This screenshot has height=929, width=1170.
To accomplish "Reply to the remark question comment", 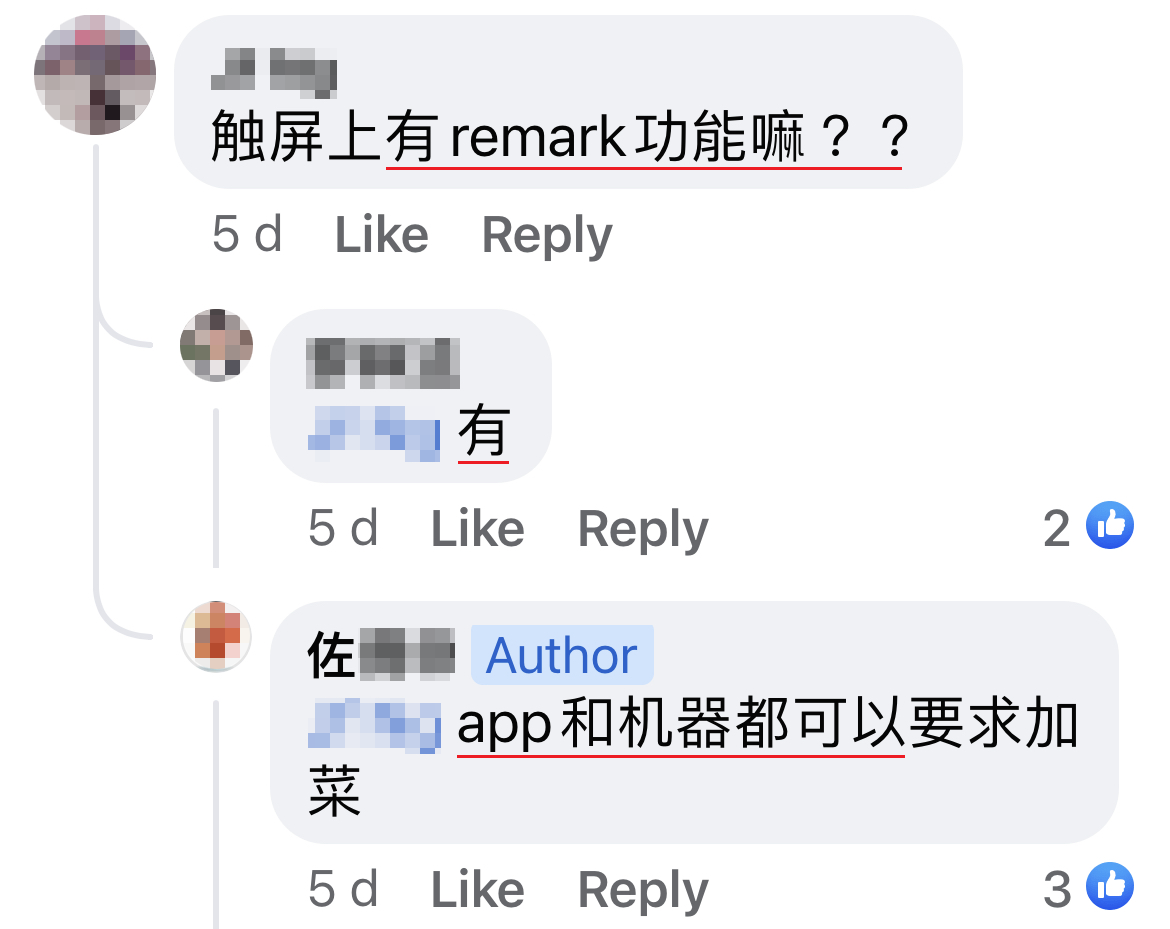I will click(x=547, y=237).
